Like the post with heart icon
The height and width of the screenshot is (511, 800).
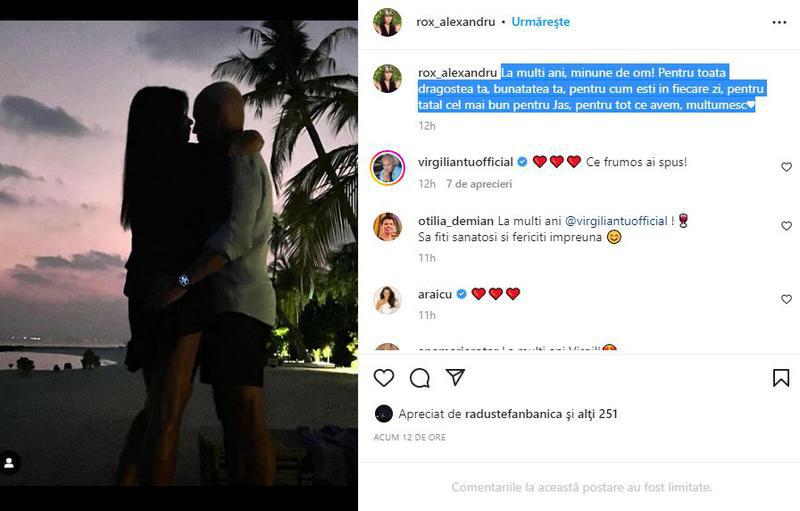[384, 378]
